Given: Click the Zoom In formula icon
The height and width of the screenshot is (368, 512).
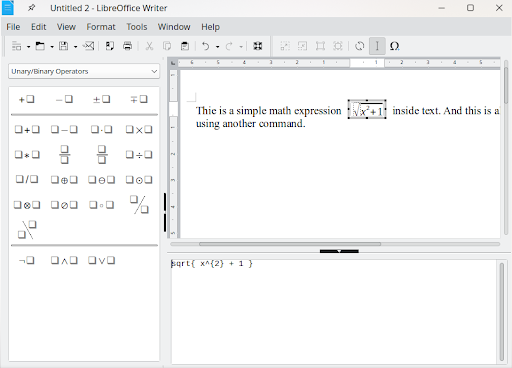Looking at the screenshot, I should tap(285, 46).
